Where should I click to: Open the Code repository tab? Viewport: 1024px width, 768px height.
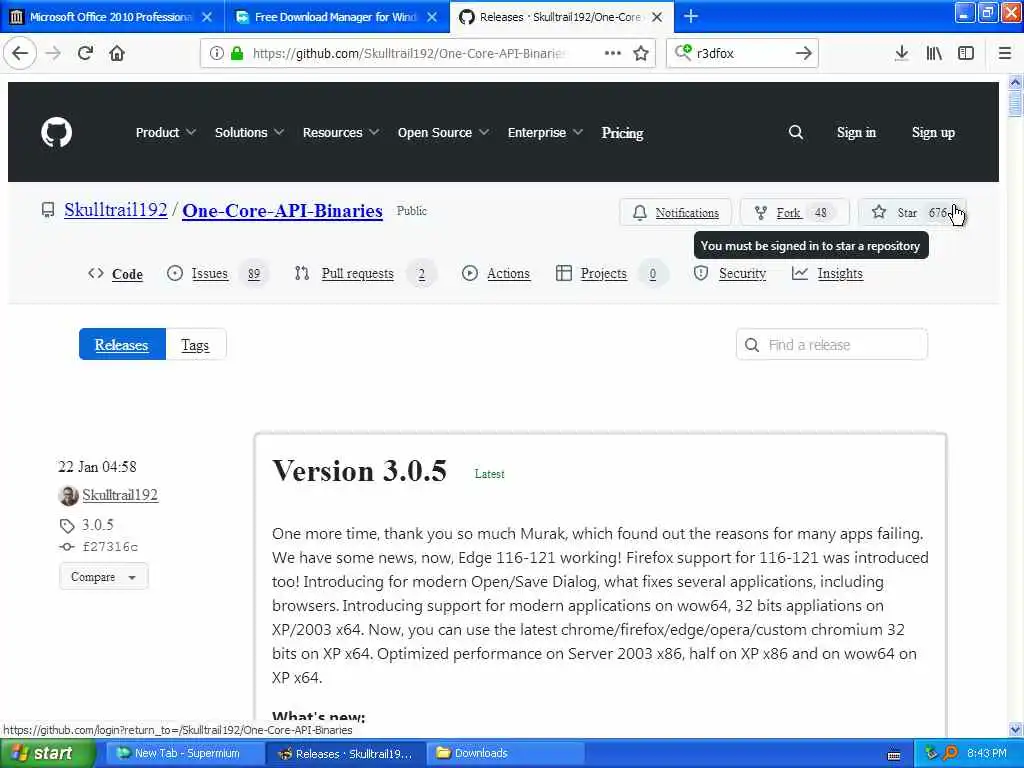tap(115, 274)
